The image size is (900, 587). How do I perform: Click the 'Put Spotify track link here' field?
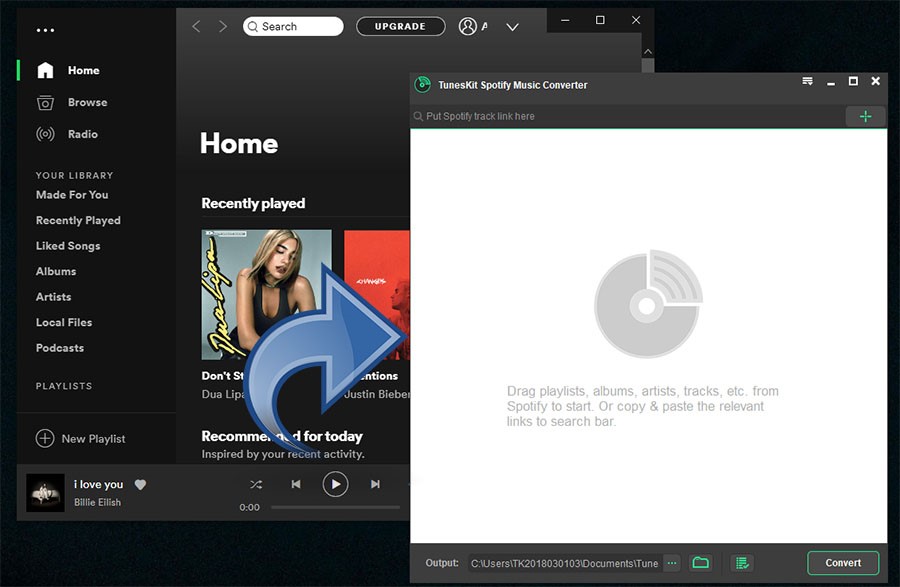pyautogui.click(x=627, y=116)
